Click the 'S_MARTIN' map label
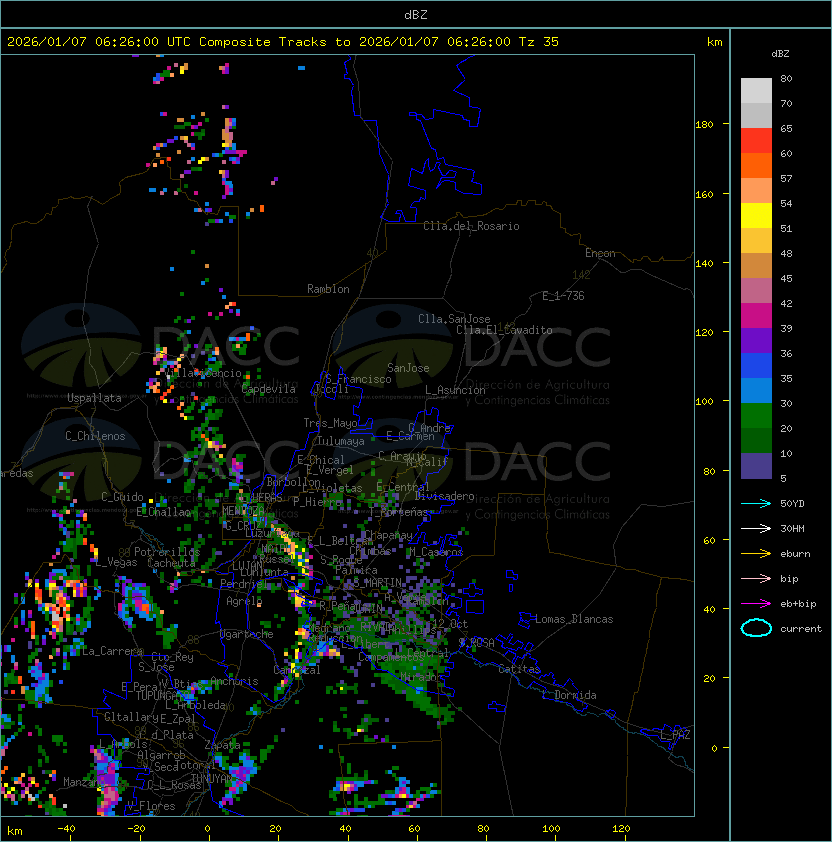Viewport: 832px width, 842px height. tap(377, 582)
